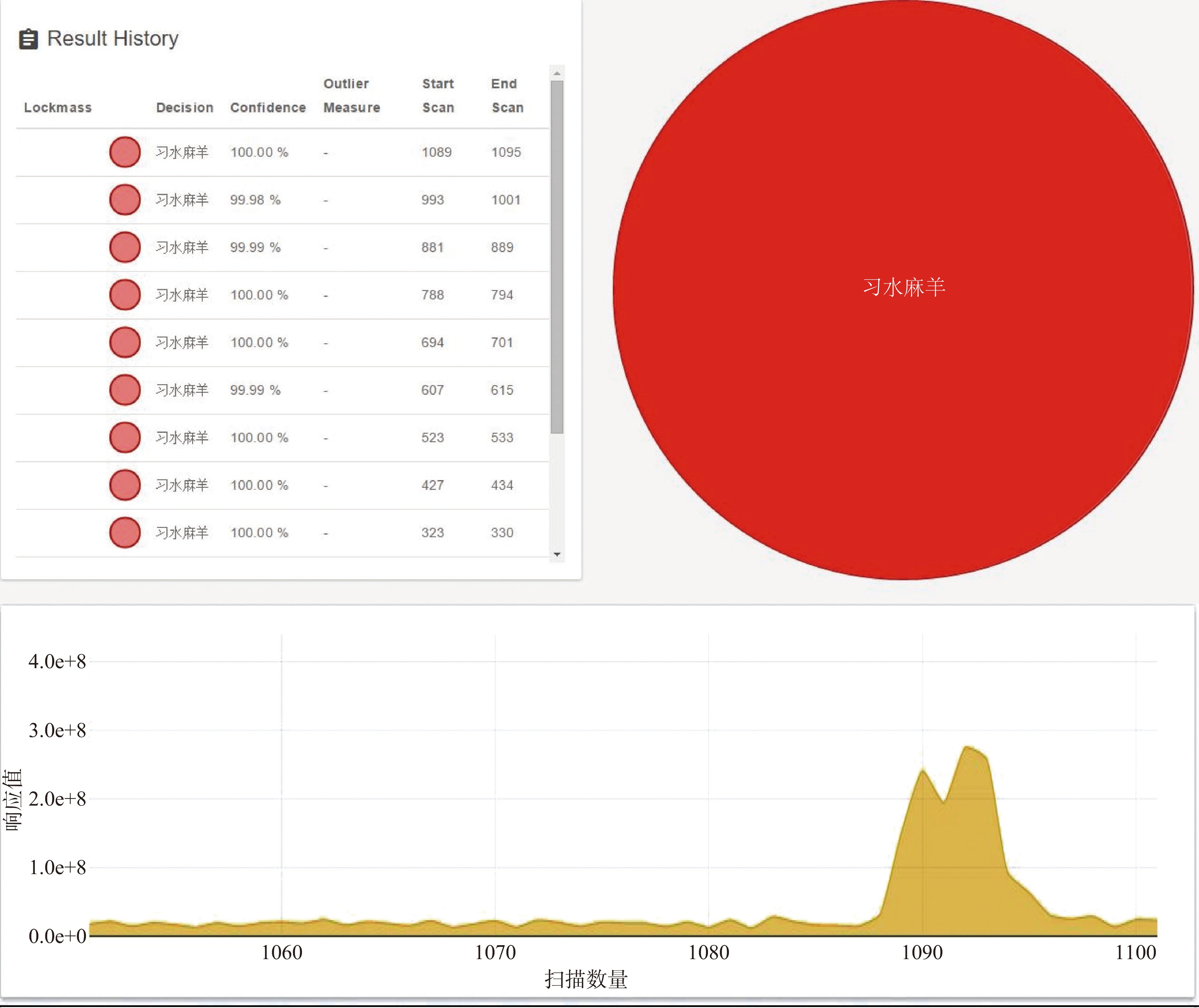Image resolution: width=1199 pixels, height=1008 pixels.
Task: Click the Outlier Measure column header
Action: point(351,96)
